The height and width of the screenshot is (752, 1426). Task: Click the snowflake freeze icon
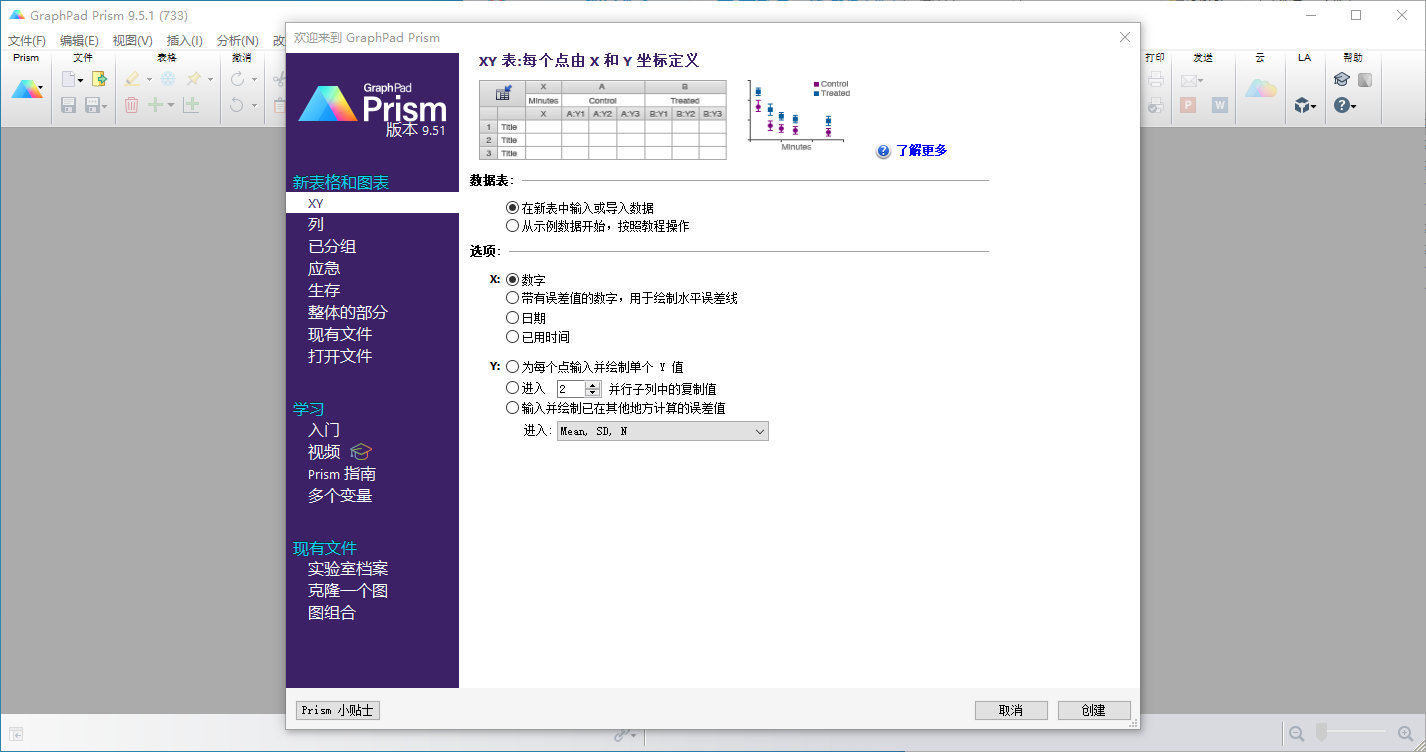[168, 79]
